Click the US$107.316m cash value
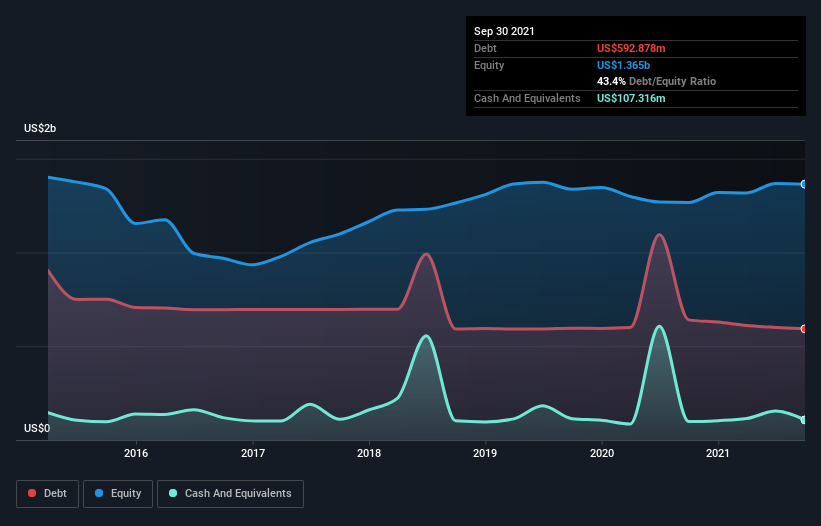This screenshot has width=821, height=526. click(631, 98)
